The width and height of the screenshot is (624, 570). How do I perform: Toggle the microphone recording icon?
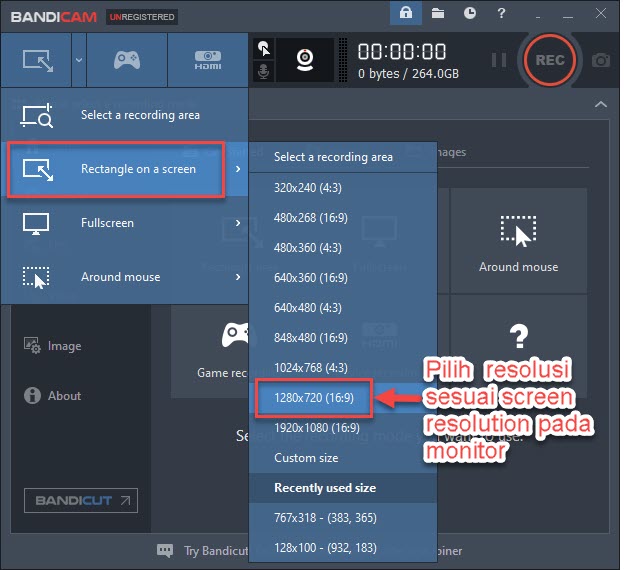[x=263, y=72]
